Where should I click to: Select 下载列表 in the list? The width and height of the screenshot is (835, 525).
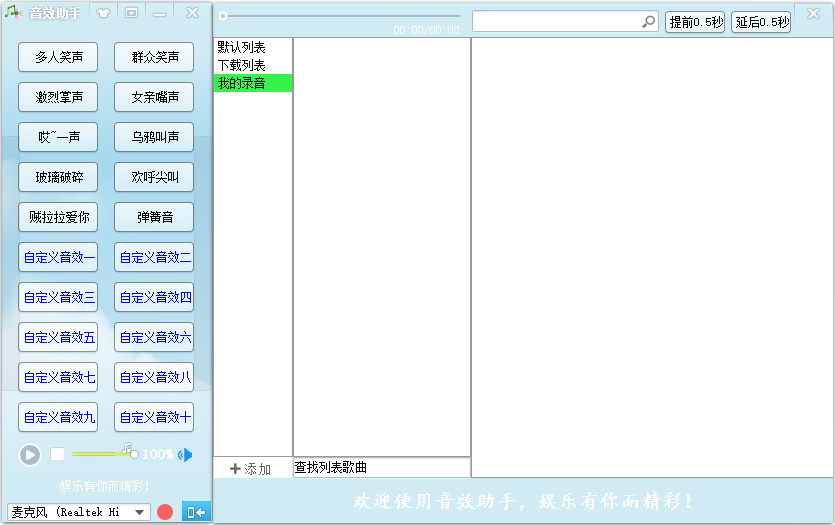pos(253,65)
